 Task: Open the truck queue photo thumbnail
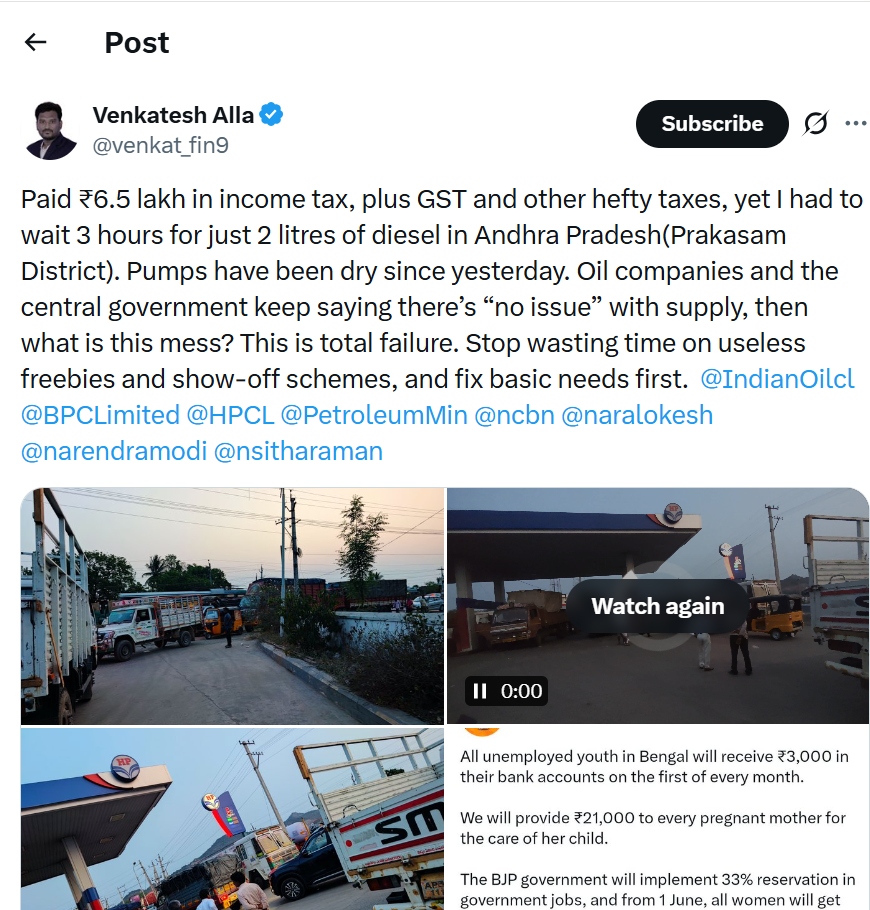pyautogui.click(x=232, y=606)
